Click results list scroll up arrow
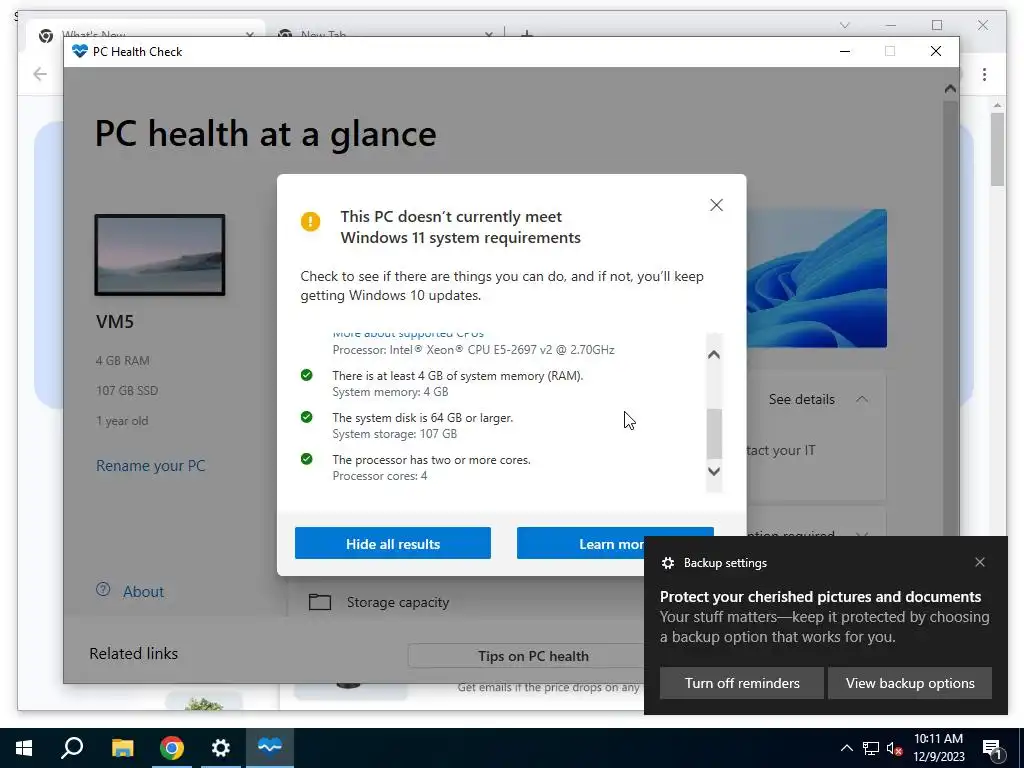 point(714,355)
